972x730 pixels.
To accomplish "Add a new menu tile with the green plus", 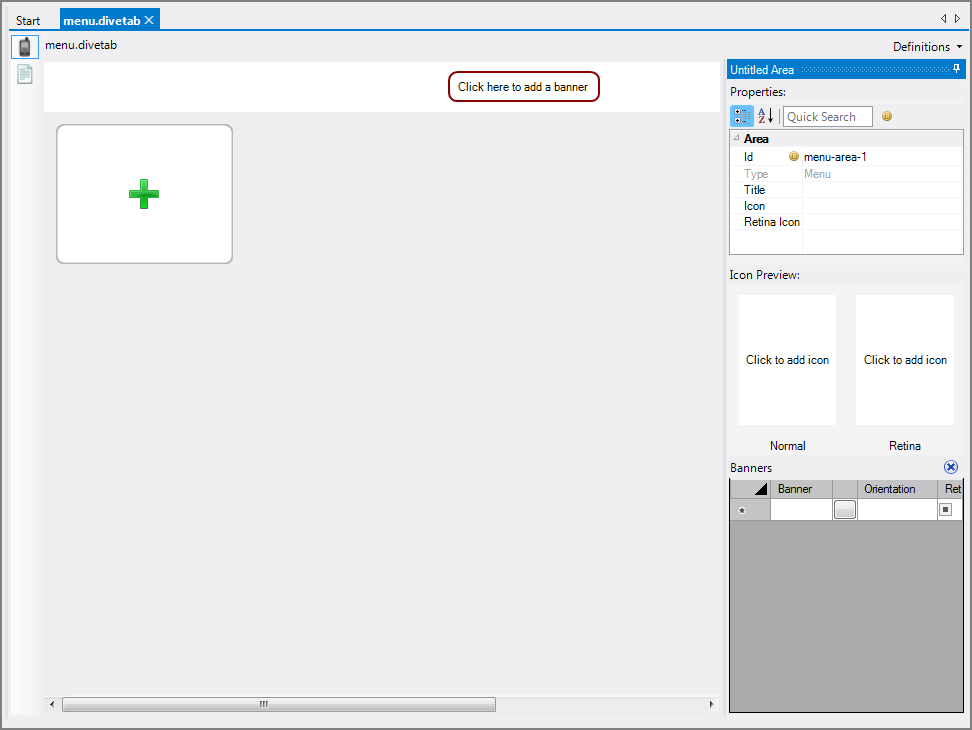I will point(144,193).
